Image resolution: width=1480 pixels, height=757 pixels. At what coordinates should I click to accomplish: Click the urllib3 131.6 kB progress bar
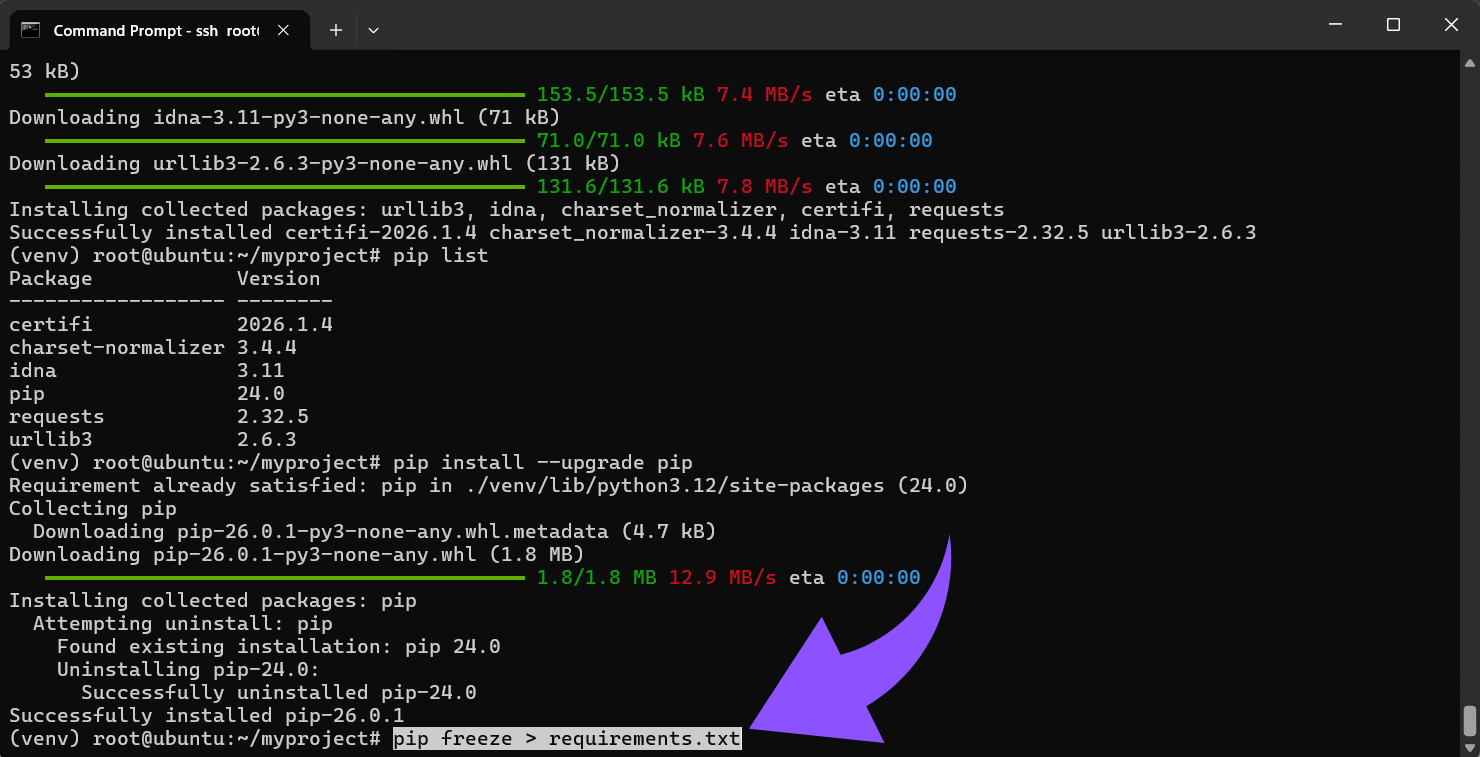pos(284,186)
